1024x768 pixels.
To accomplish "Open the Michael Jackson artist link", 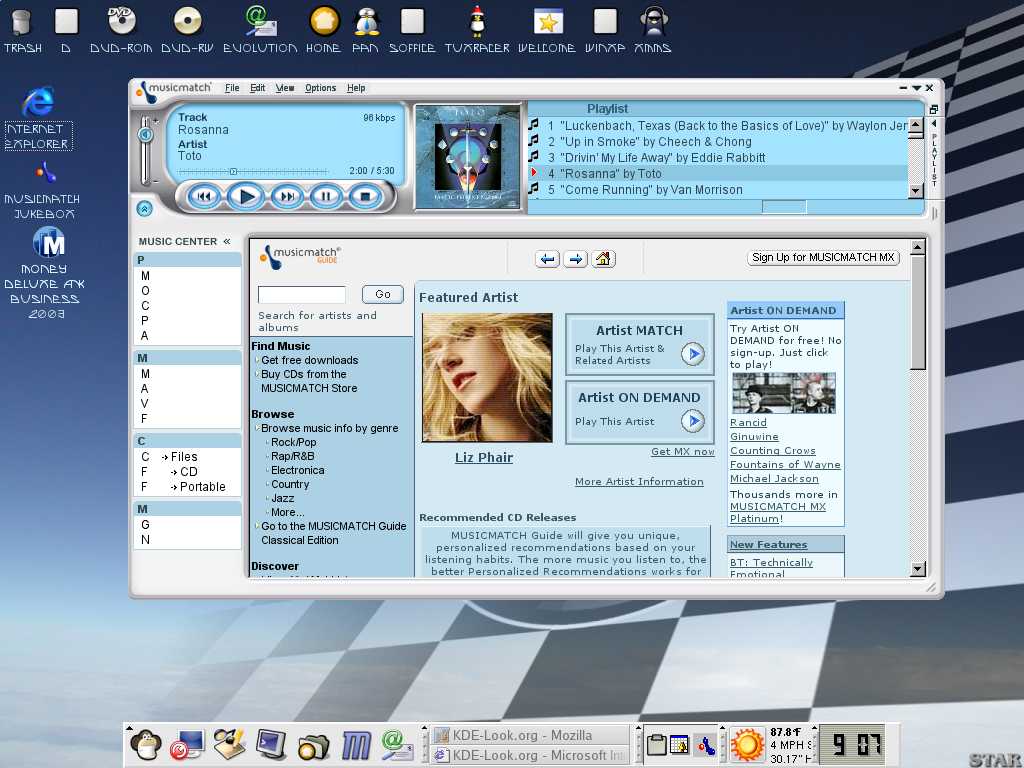I will coord(774,479).
